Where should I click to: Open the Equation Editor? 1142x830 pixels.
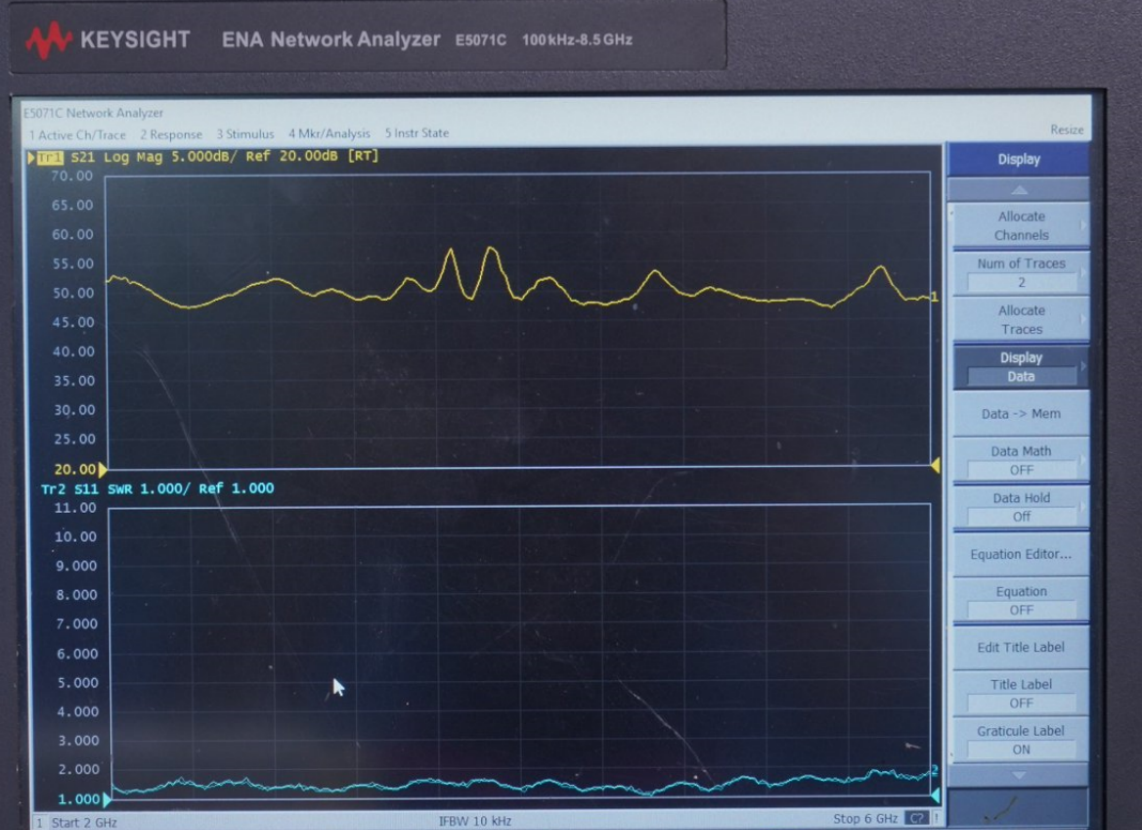pos(1019,554)
